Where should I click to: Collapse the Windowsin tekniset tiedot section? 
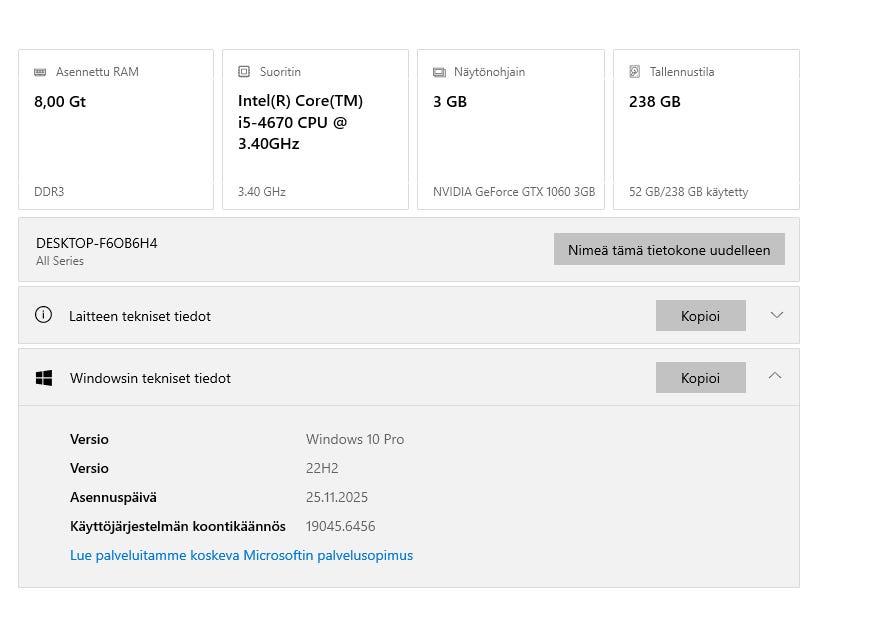tap(776, 377)
